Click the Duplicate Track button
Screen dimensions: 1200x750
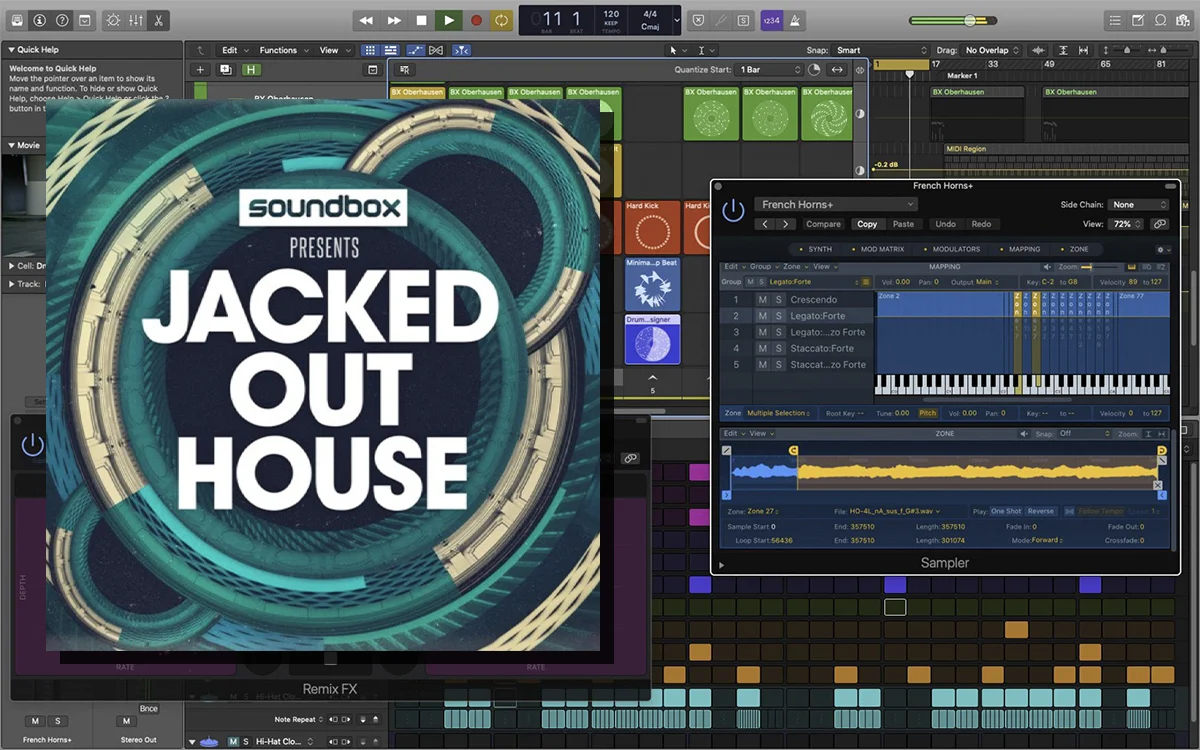coord(225,70)
